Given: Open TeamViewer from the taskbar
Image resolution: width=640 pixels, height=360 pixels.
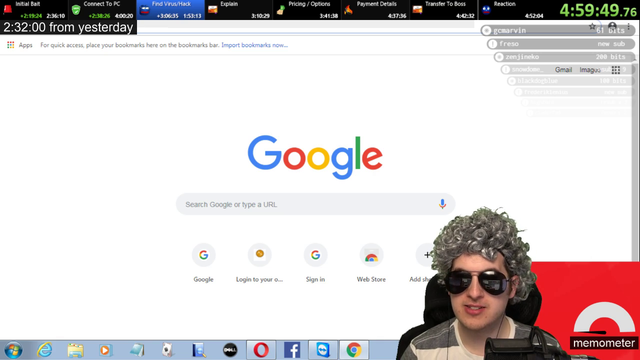Looking at the screenshot, I should click(323, 350).
